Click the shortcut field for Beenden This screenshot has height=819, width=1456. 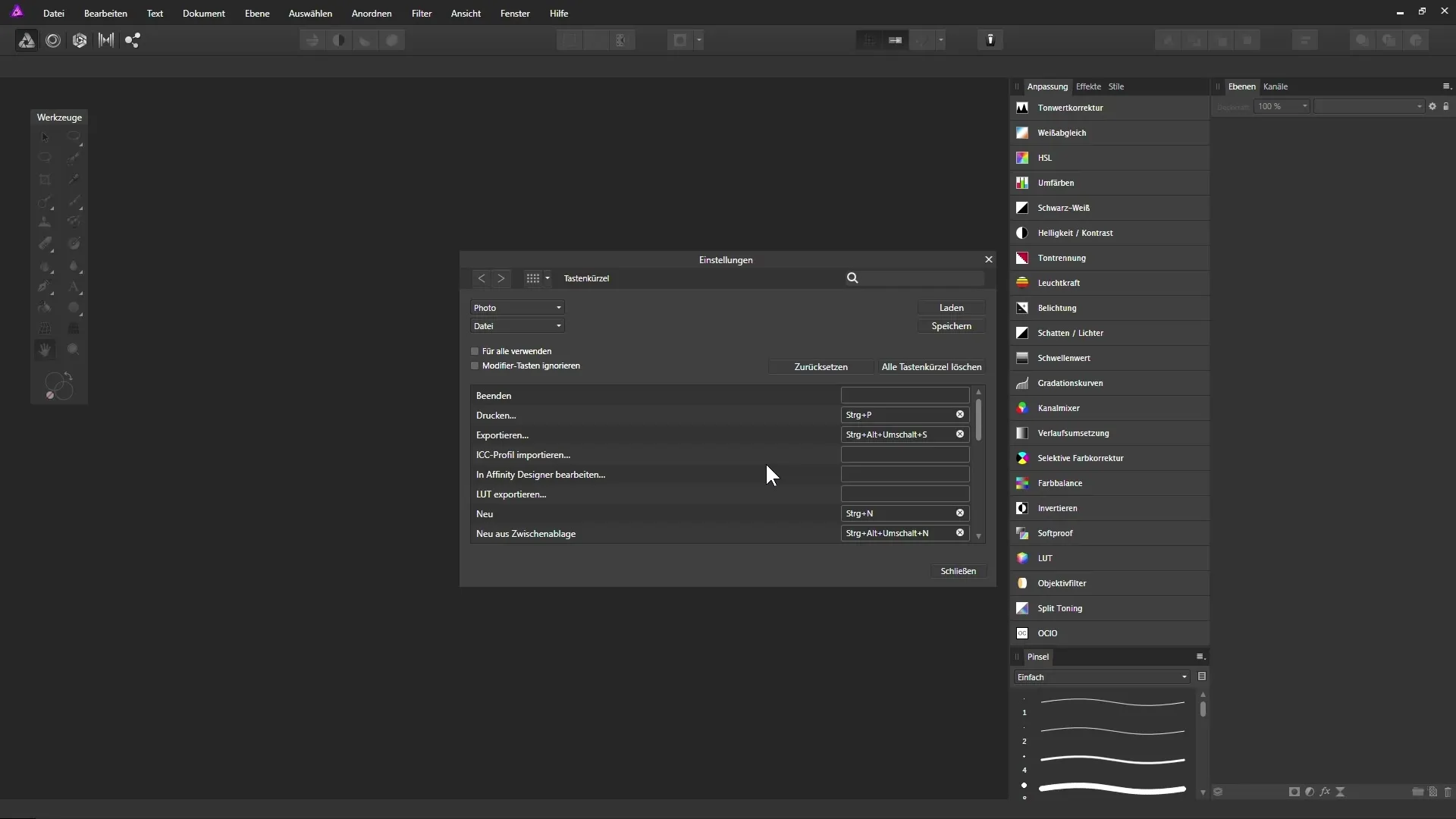[x=905, y=395]
